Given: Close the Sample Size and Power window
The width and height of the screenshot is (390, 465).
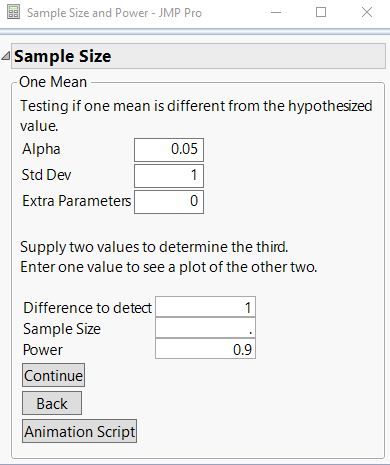Looking at the screenshot, I should [x=367, y=12].
